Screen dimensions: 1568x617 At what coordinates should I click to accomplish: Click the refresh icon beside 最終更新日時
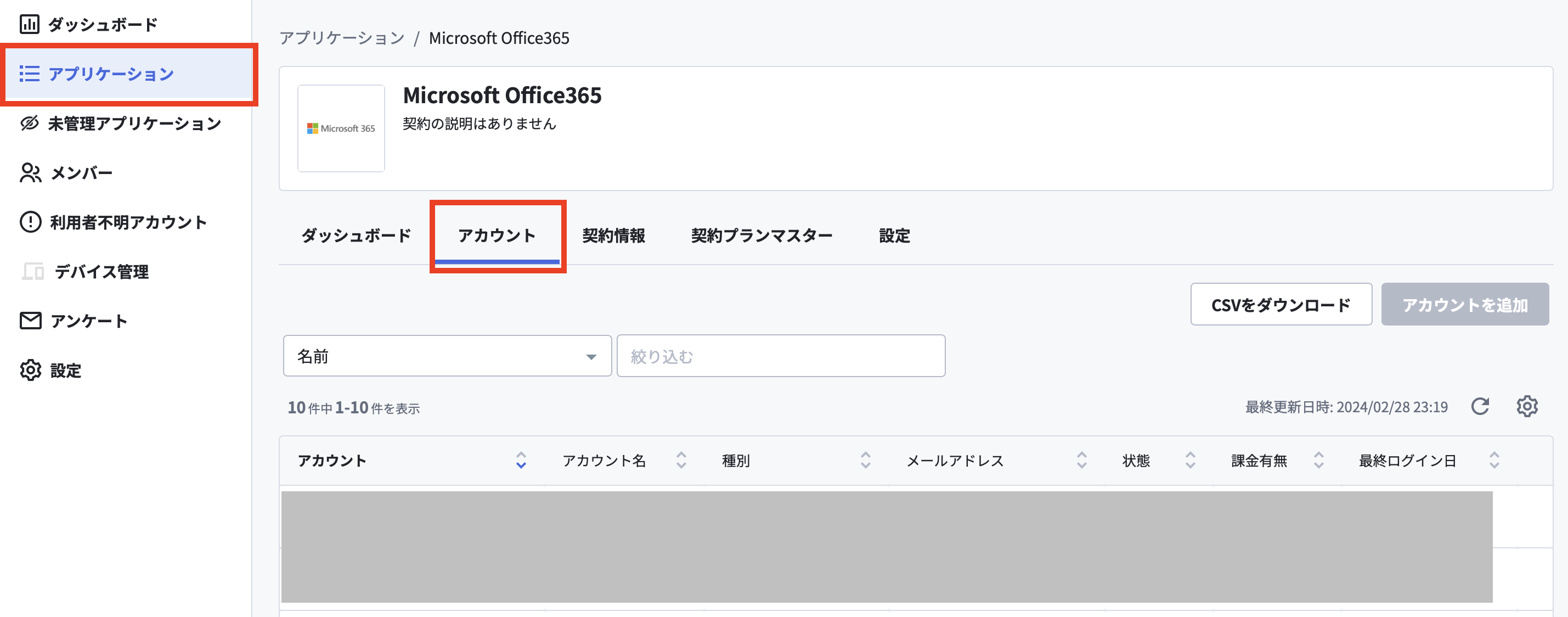coord(1480,406)
